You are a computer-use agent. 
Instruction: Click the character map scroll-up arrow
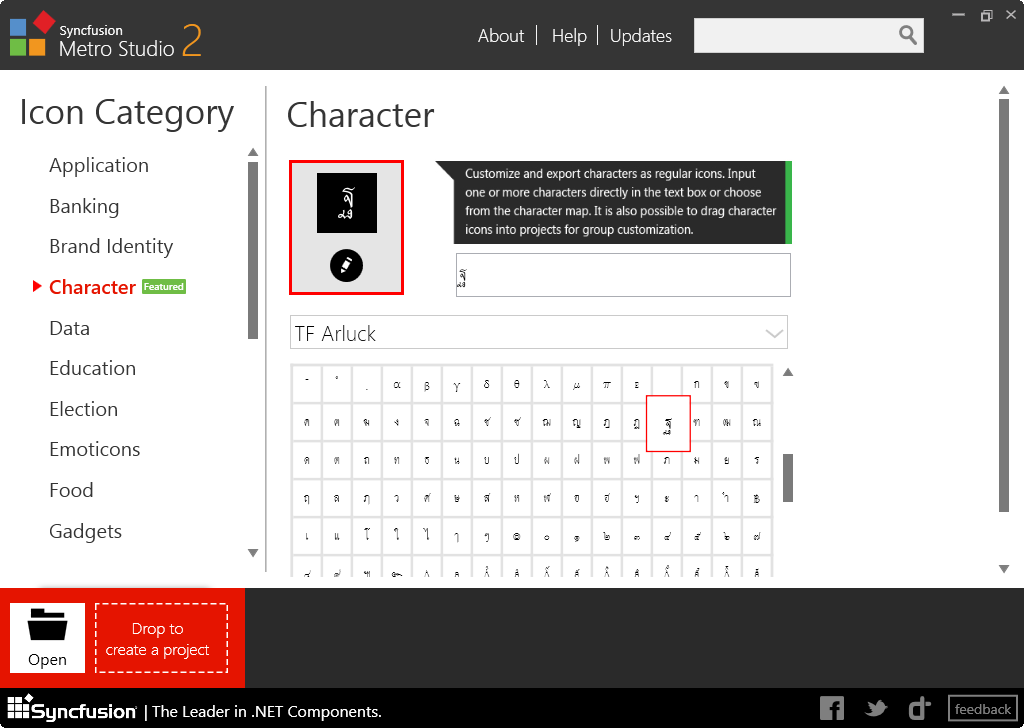click(x=788, y=372)
